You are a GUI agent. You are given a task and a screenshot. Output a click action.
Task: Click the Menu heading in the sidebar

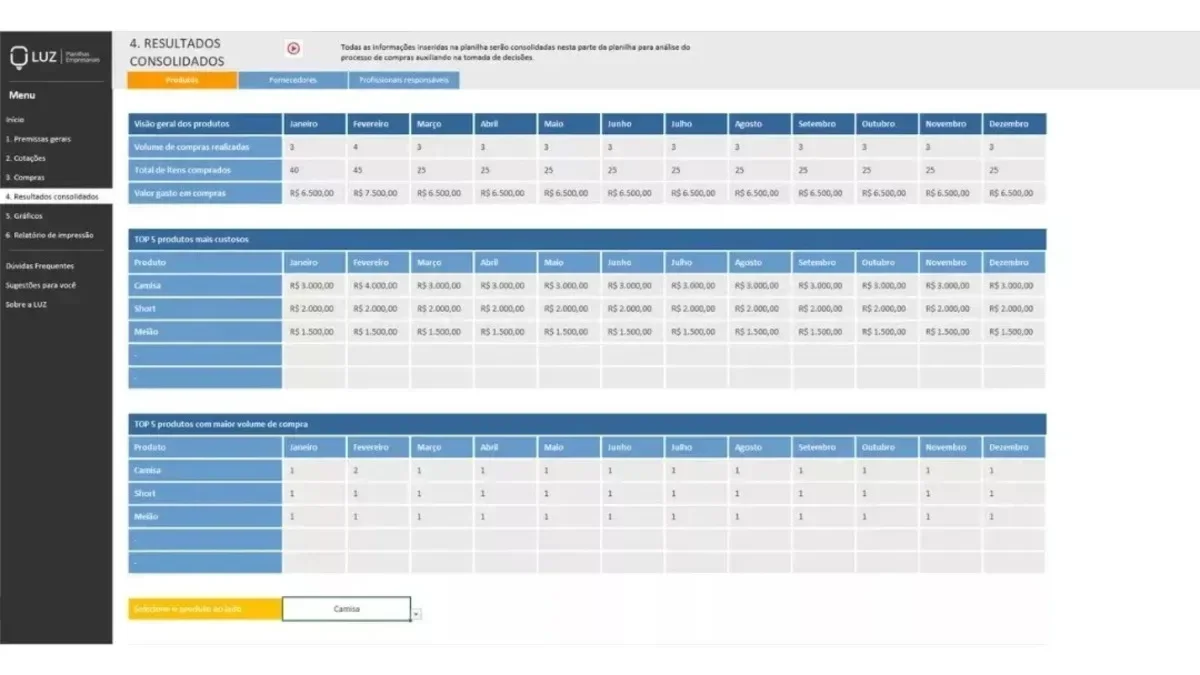tap(22, 95)
